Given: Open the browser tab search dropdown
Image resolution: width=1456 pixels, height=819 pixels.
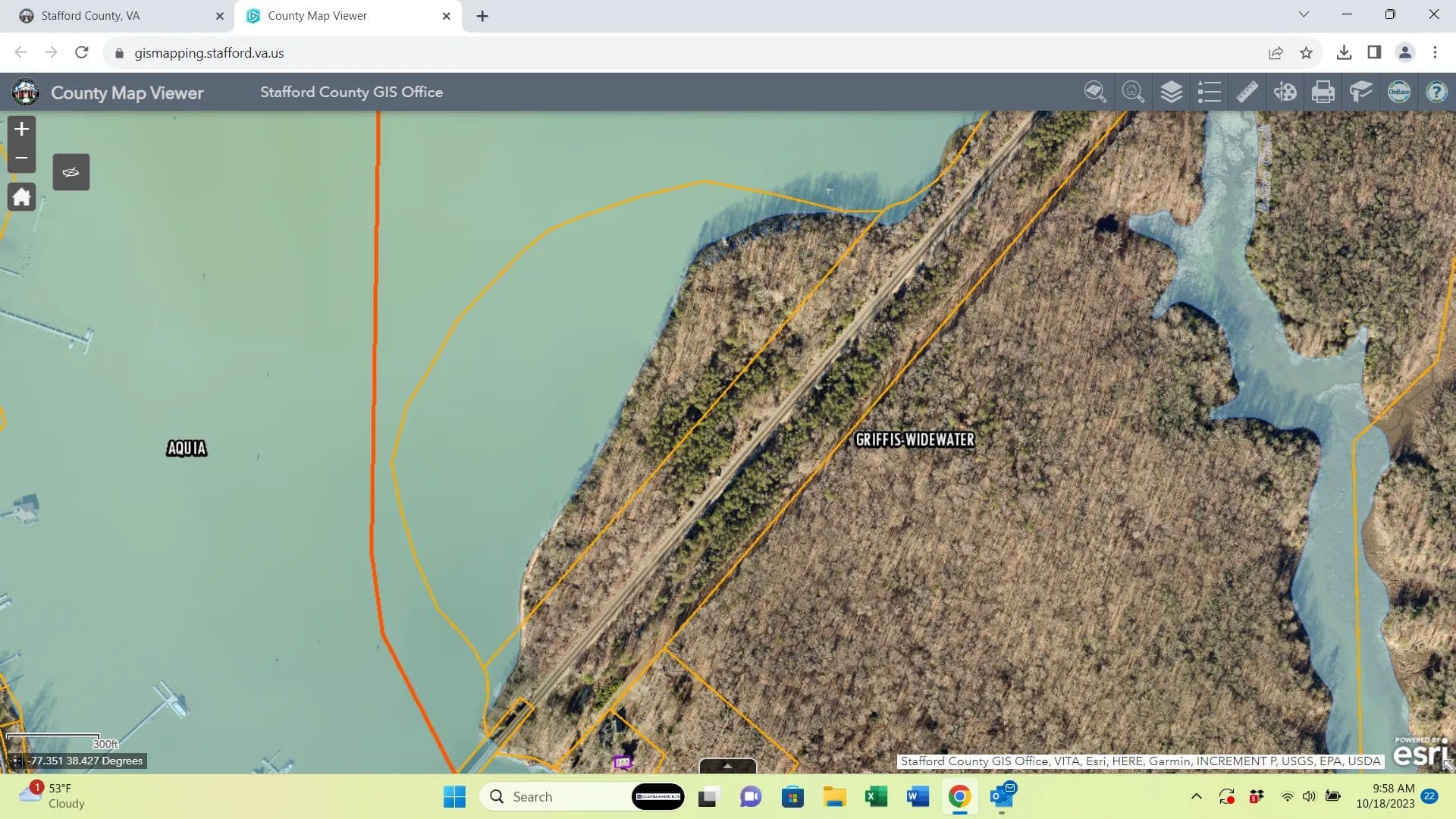Looking at the screenshot, I should pos(1304,14).
